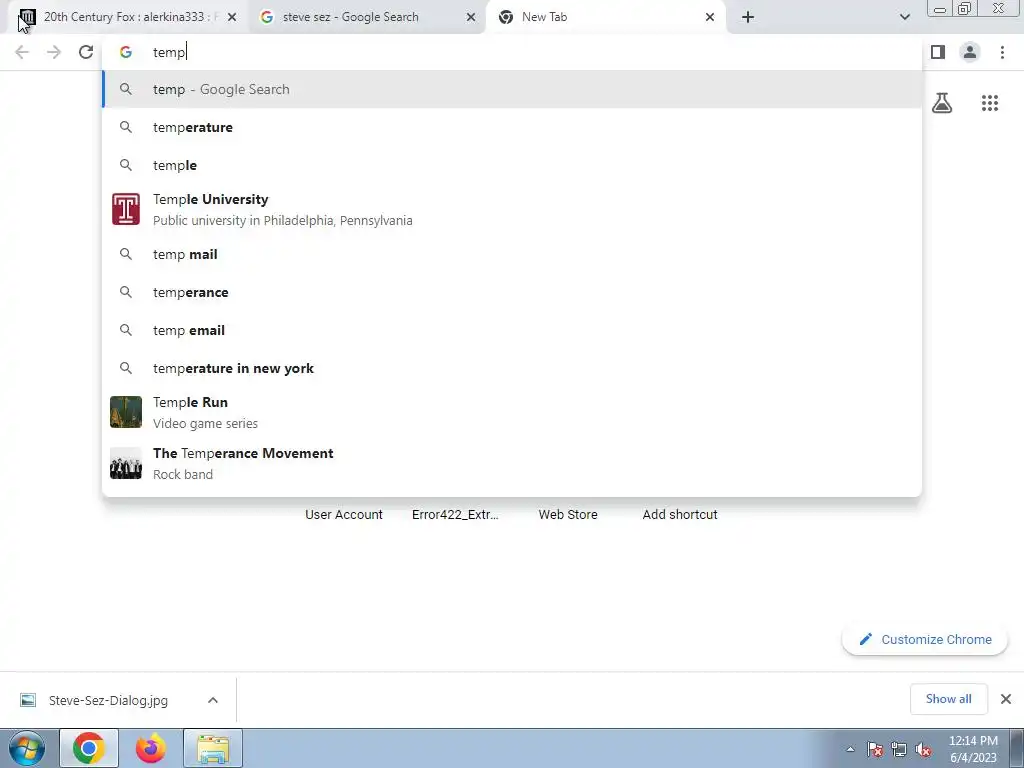Choose the temp - Google Search suggestion
The height and width of the screenshot is (768, 1024).
[x=512, y=89]
